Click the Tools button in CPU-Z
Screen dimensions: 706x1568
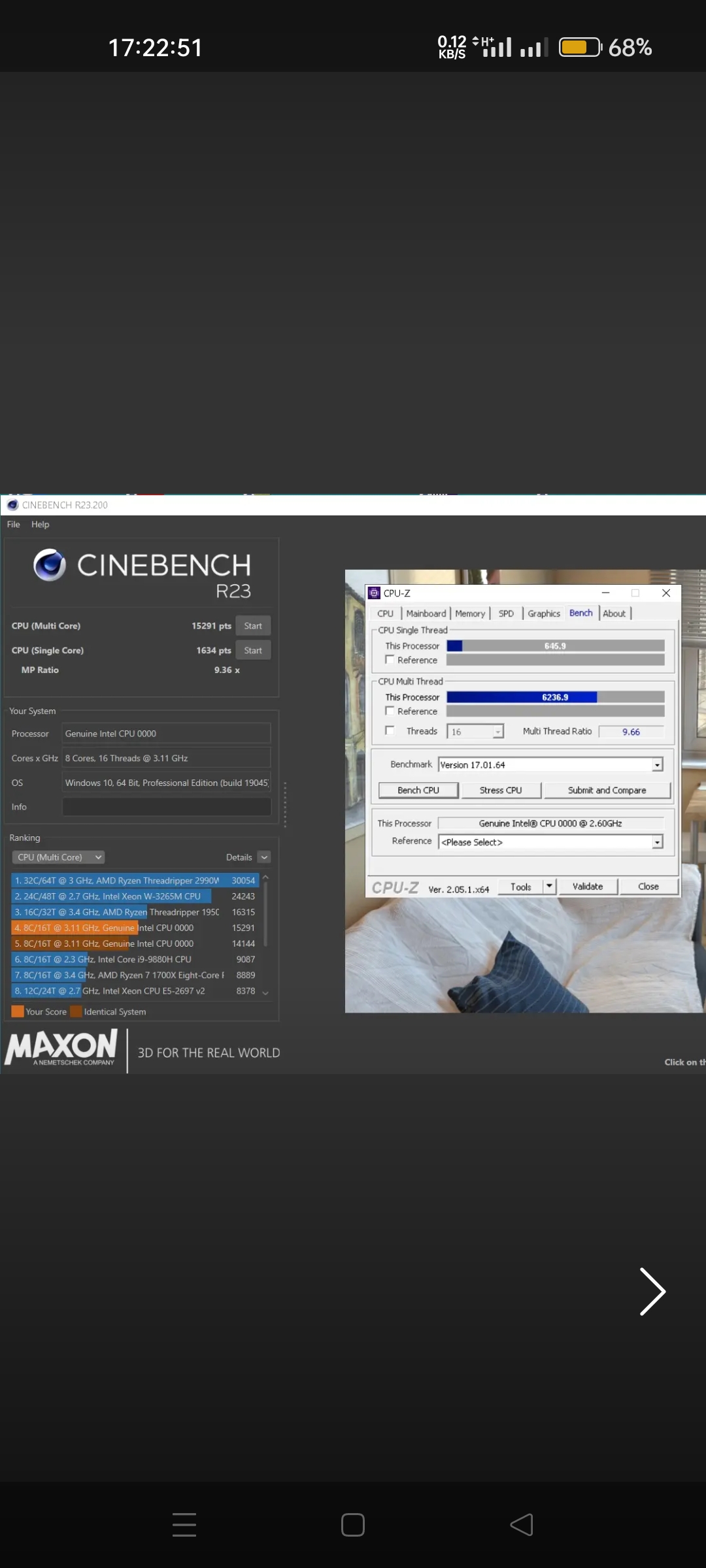(x=520, y=887)
